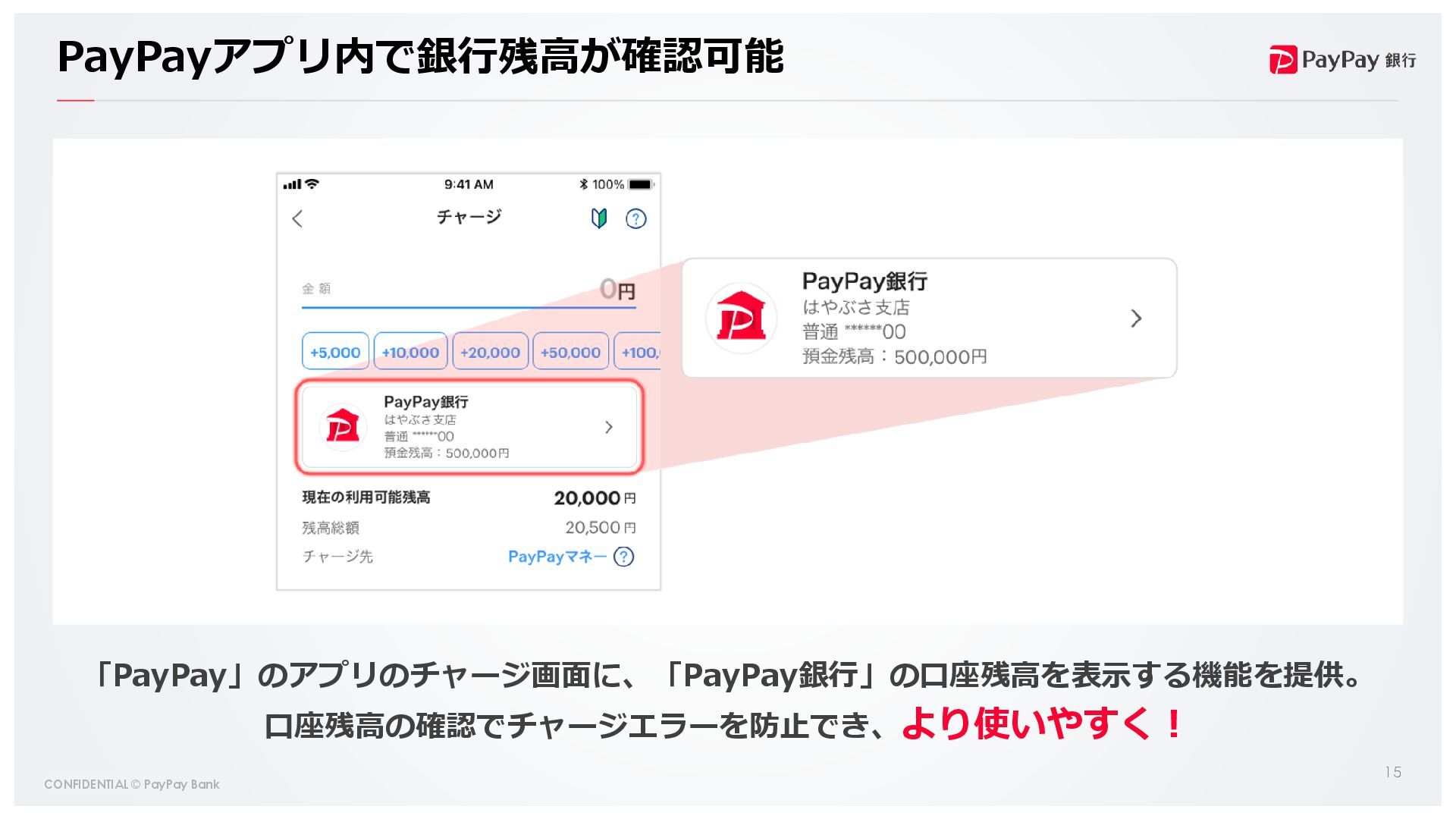This screenshot has width=1456, height=819.
Task: Select the +20,000 amount chip
Action: click(x=490, y=352)
